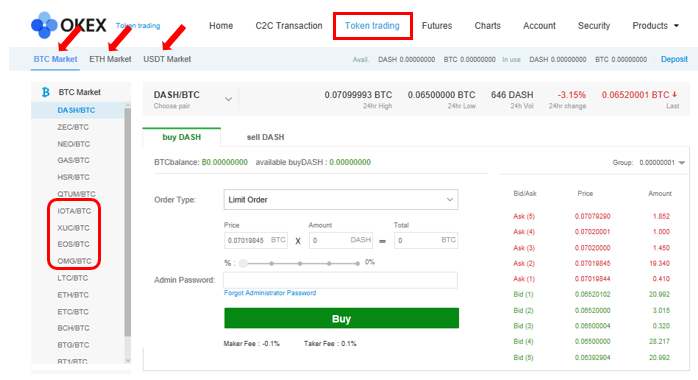Image resolution: width=698 pixels, height=380 pixels.
Task: Expand the Products dropdown menu
Action: pyautogui.click(x=655, y=26)
